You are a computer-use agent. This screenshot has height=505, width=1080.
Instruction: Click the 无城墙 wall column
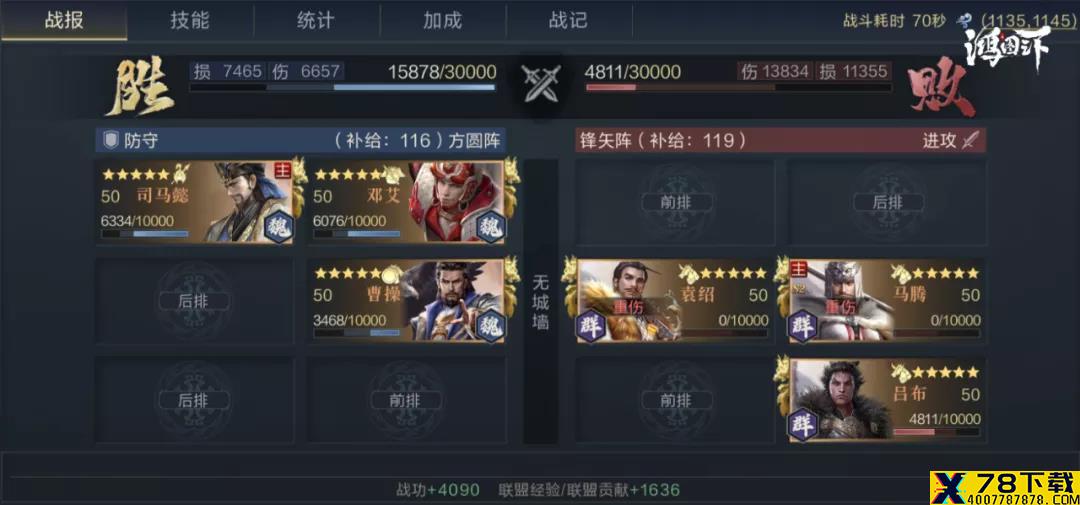pyautogui.click(x=541, y=301)
